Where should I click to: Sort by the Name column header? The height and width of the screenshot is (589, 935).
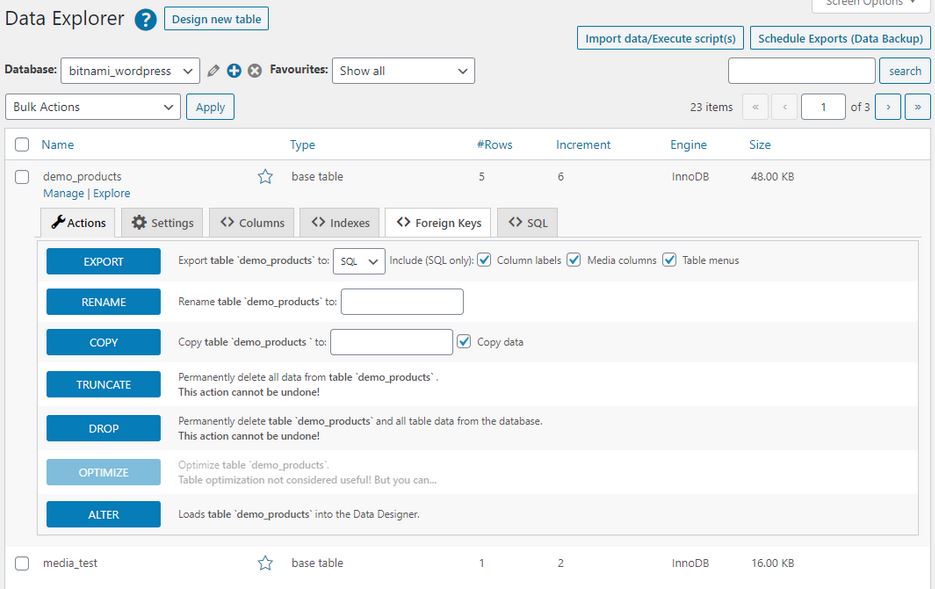pyautogui.click(x=58, y=145)
